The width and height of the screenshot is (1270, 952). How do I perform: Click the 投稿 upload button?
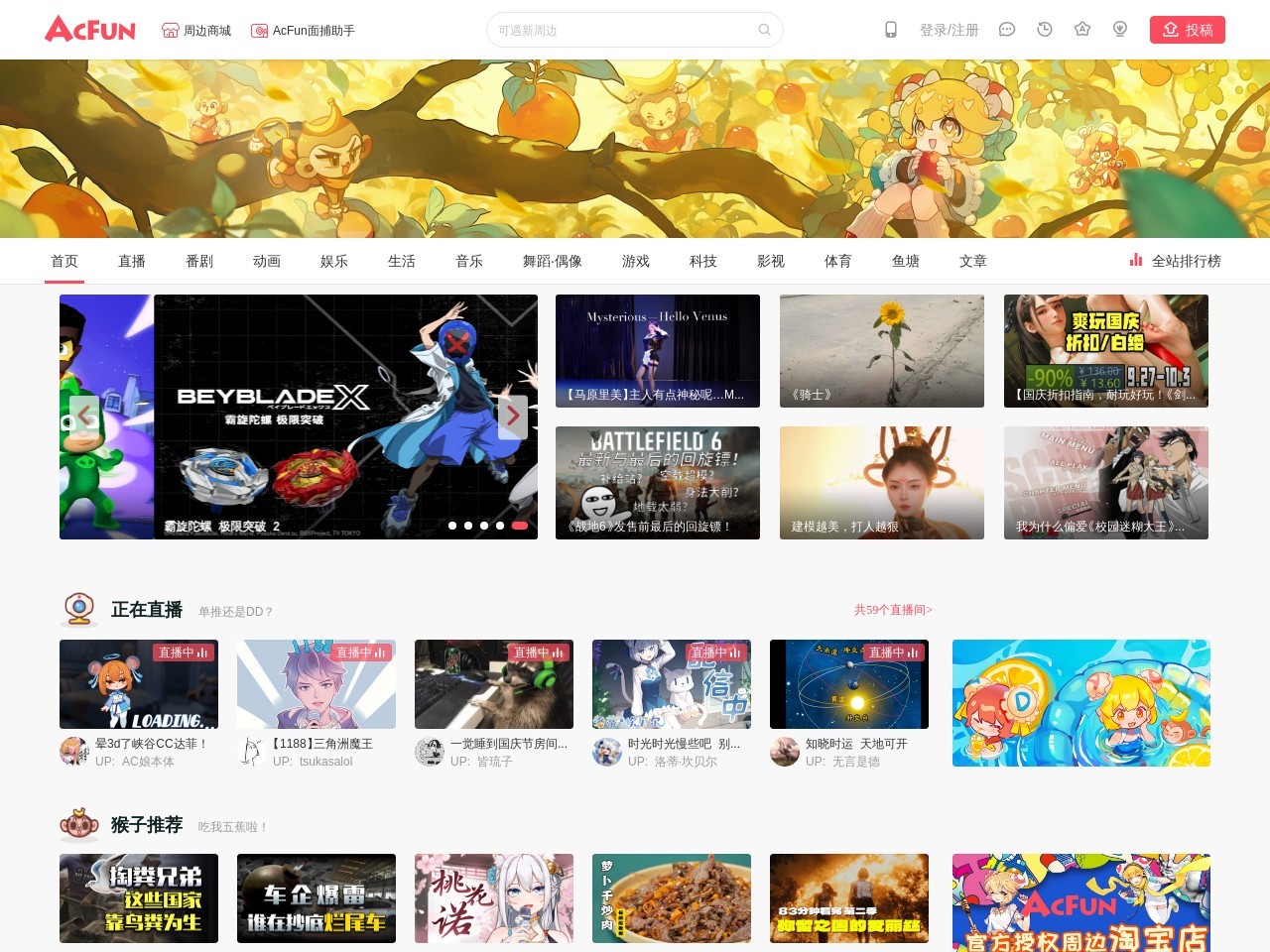tap(1187, 30)
